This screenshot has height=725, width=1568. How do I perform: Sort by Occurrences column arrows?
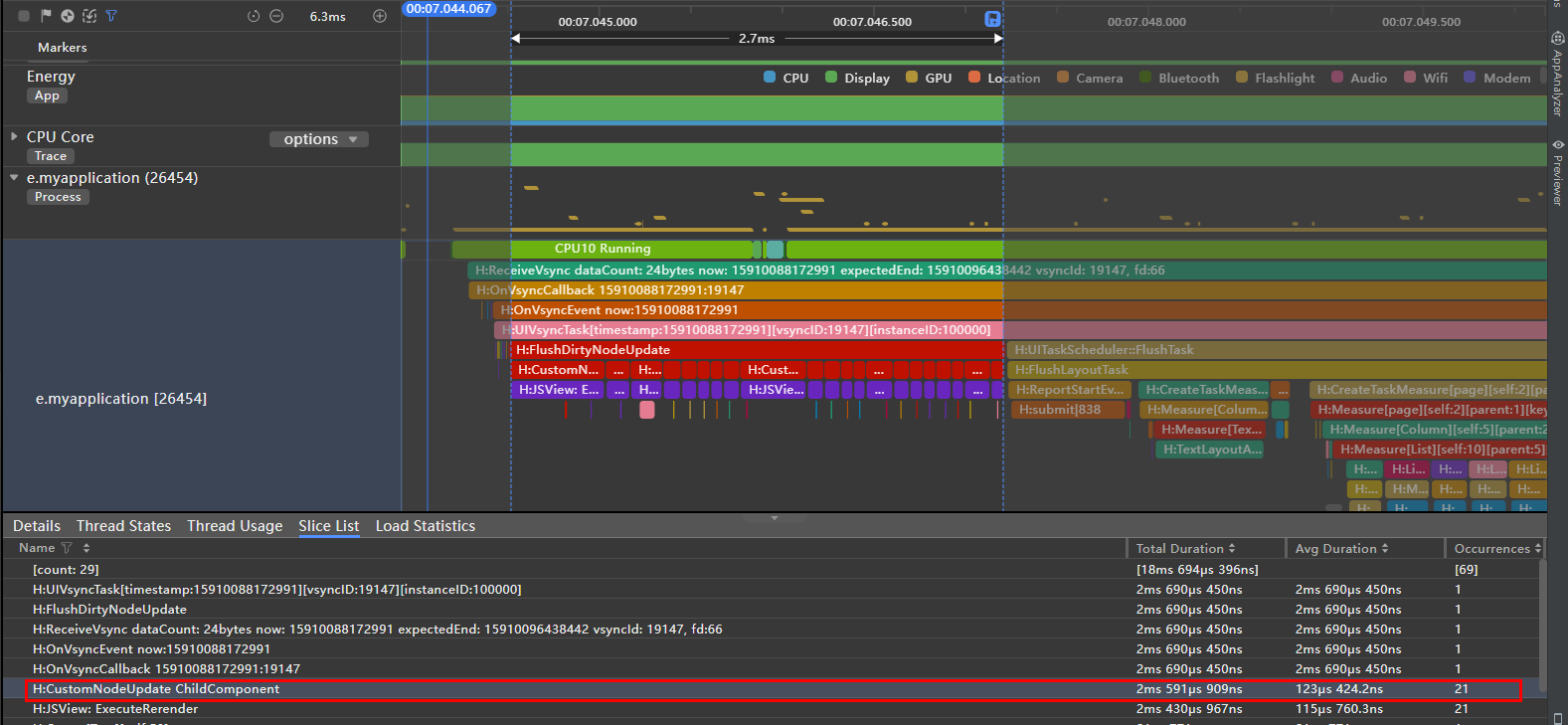1538,548
